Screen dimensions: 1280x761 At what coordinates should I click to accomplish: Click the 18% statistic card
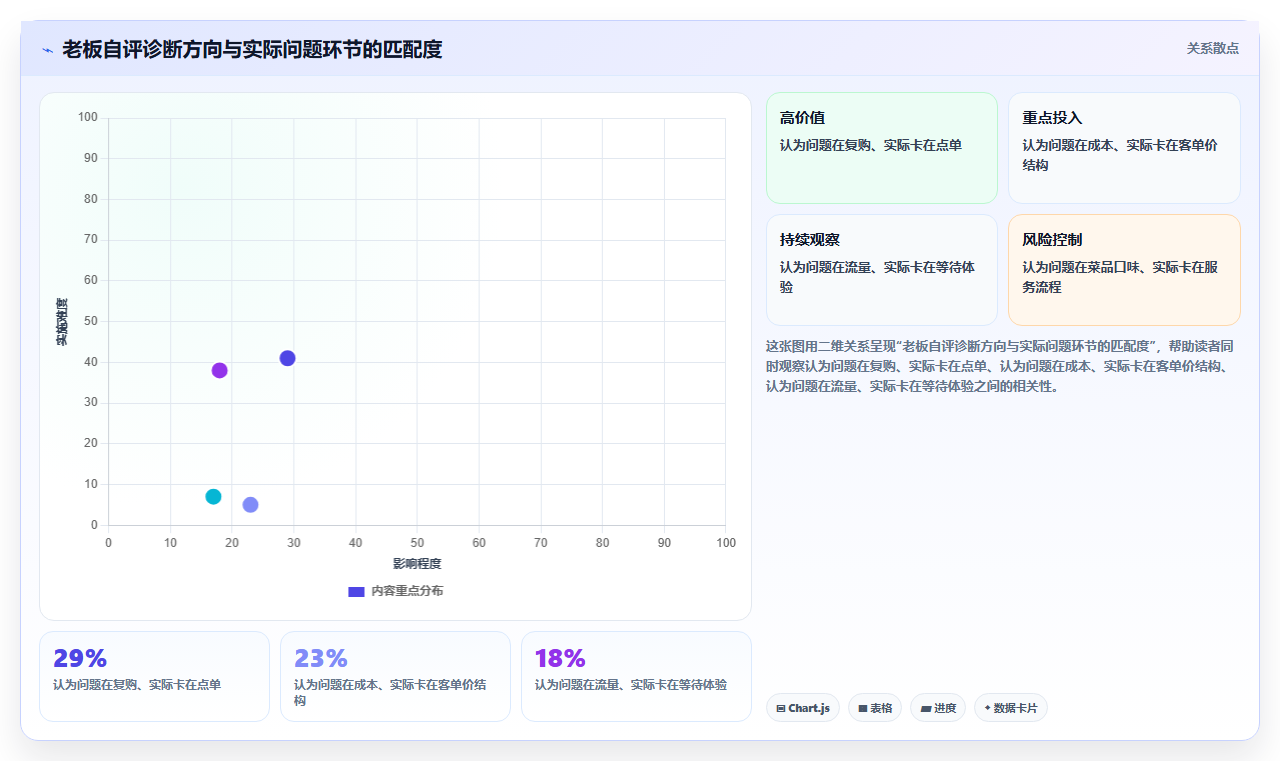[636, 676]
